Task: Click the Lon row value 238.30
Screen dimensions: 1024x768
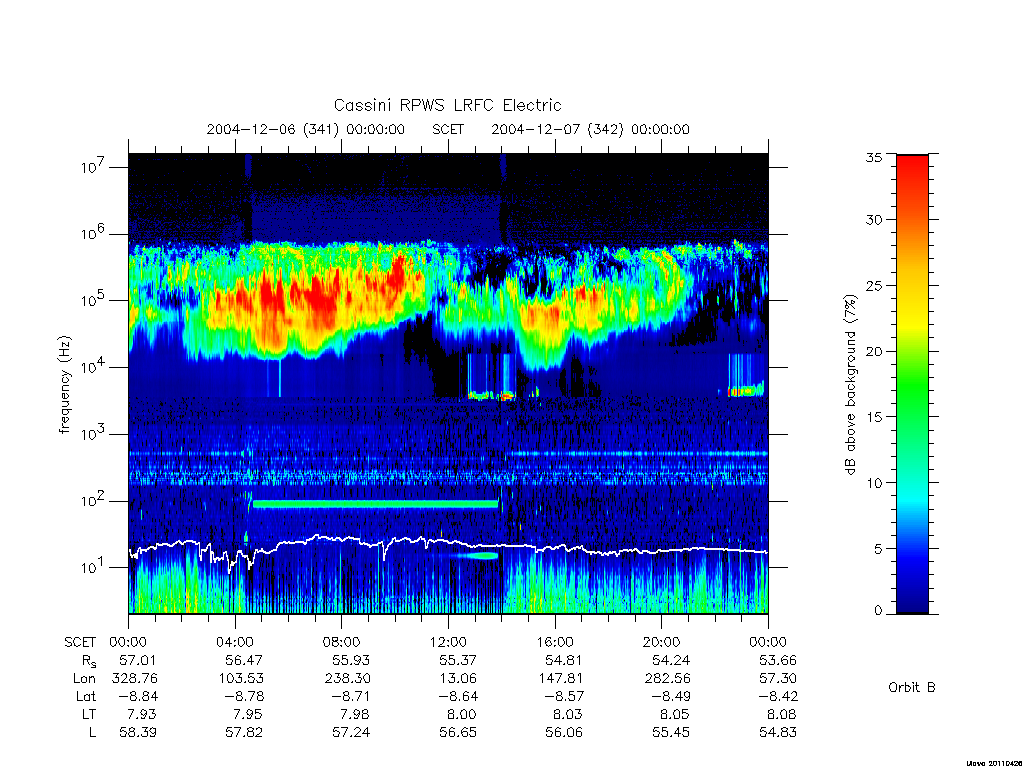Action: pyautogui.click(x=347, y=678)
